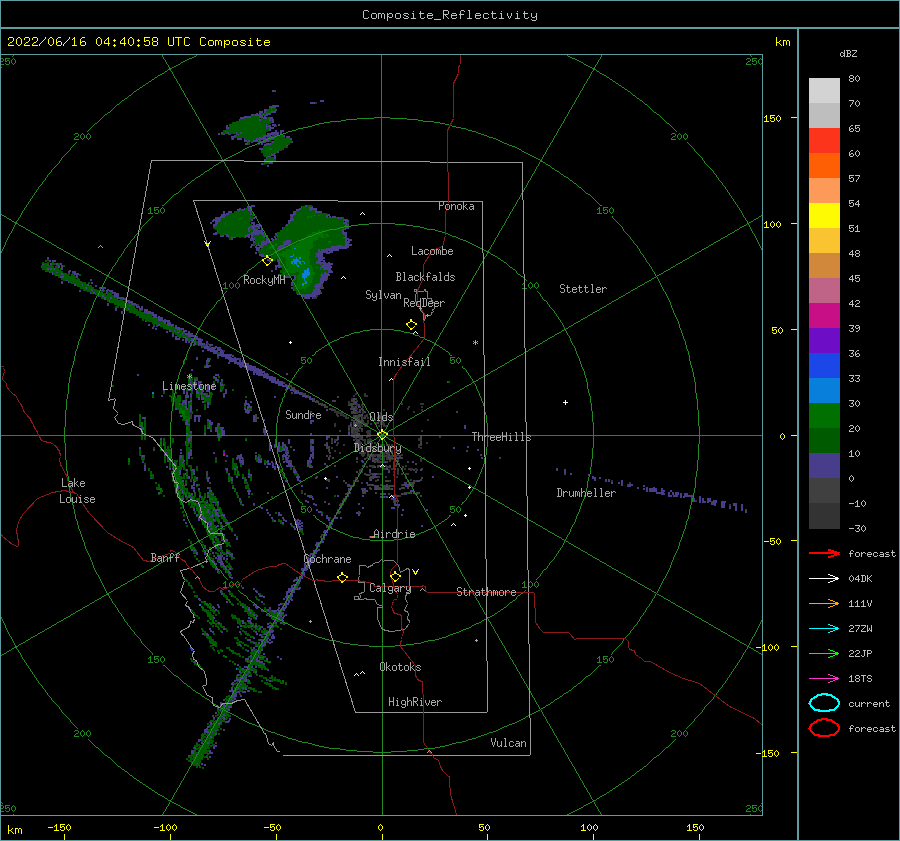
Task: Pick the magenta swatch between 42 and 39
Action: coord(824,316)
